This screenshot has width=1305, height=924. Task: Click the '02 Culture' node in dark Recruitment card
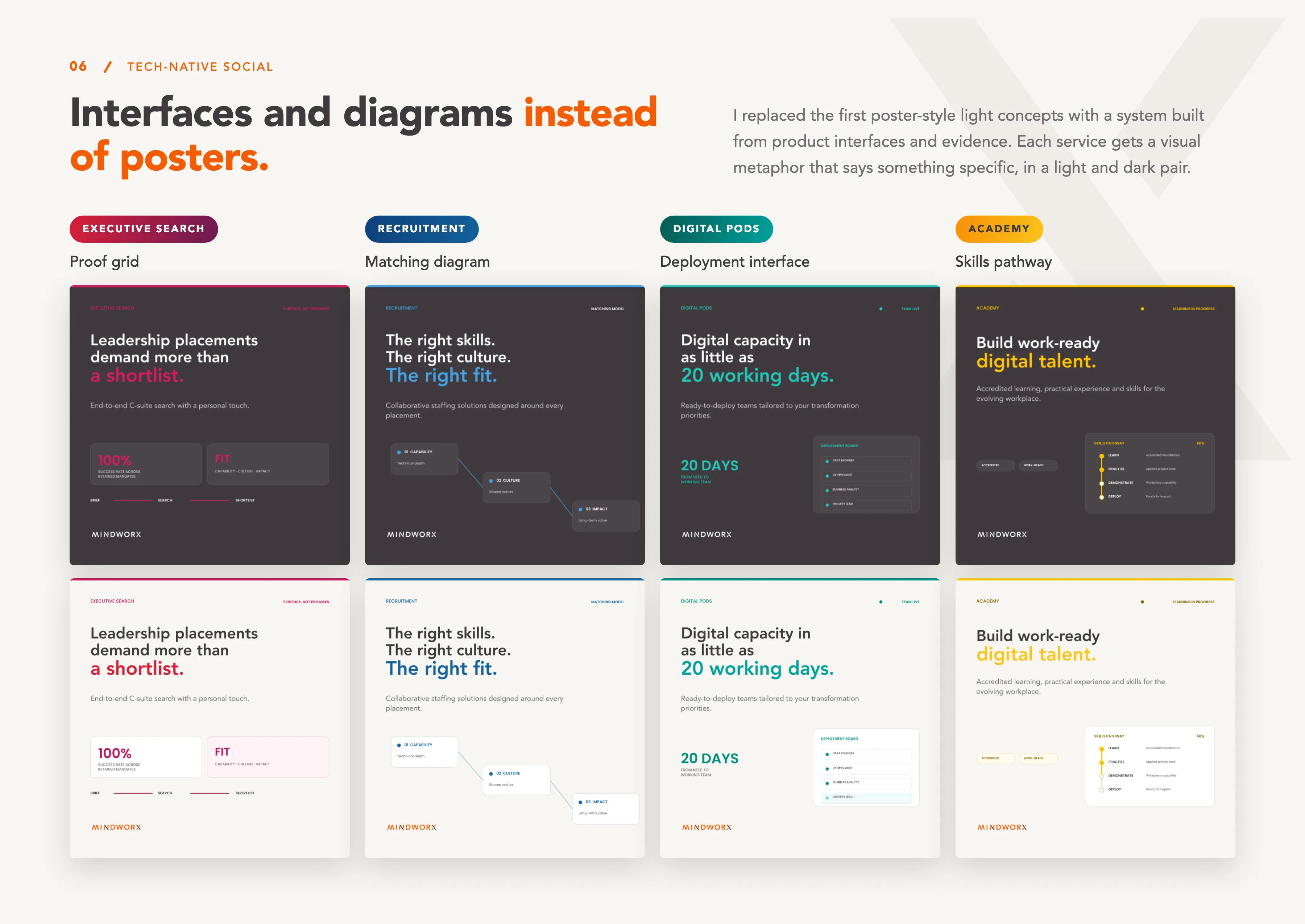(516, 487)
